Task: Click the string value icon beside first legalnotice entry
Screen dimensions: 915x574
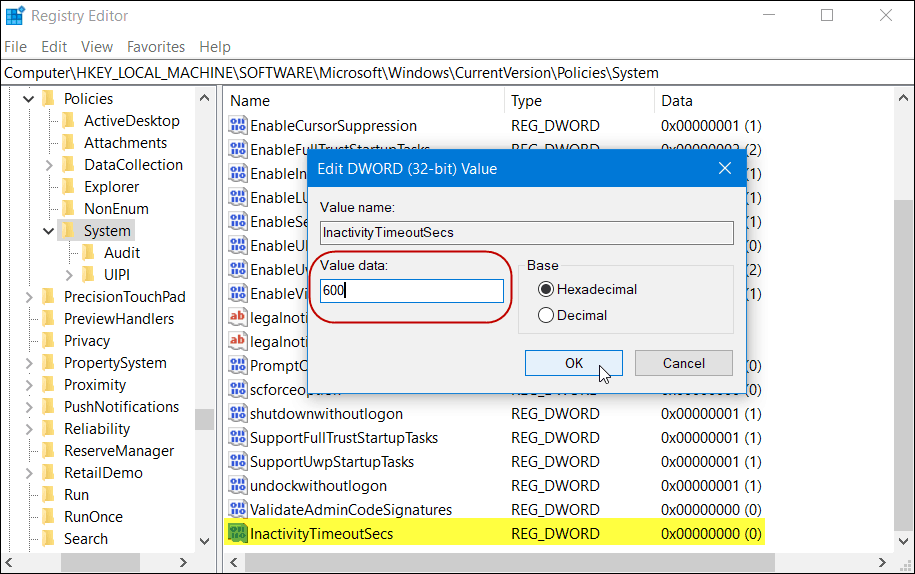Action: coord(238,317)
